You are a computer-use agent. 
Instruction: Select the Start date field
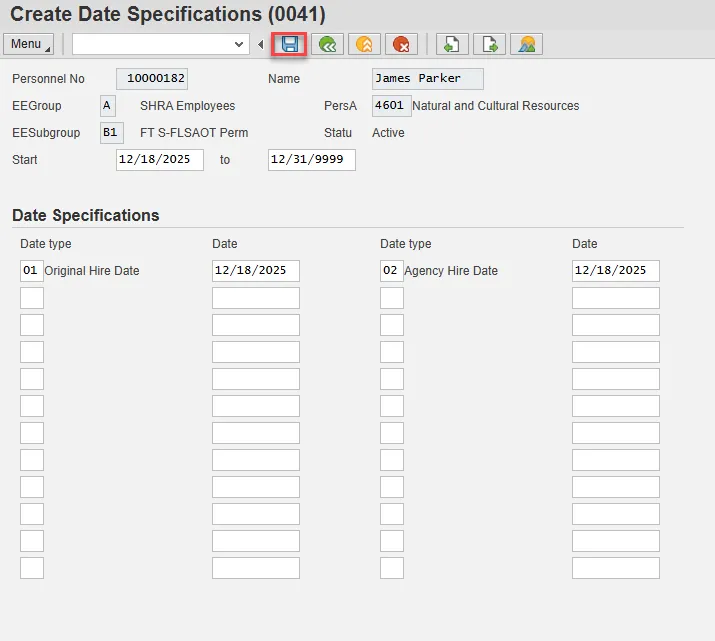pyautogui.click(x=159, y=160)
